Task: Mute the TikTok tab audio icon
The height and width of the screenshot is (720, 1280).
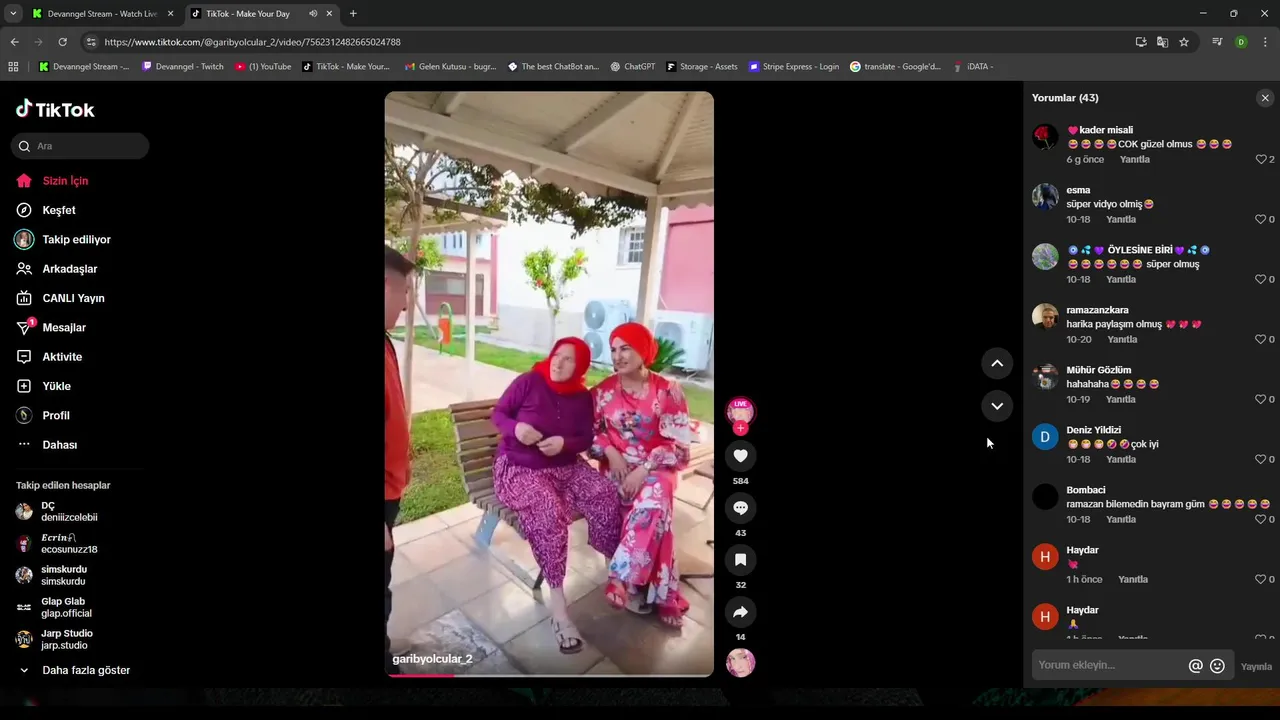Action: (x=313, y=14)
